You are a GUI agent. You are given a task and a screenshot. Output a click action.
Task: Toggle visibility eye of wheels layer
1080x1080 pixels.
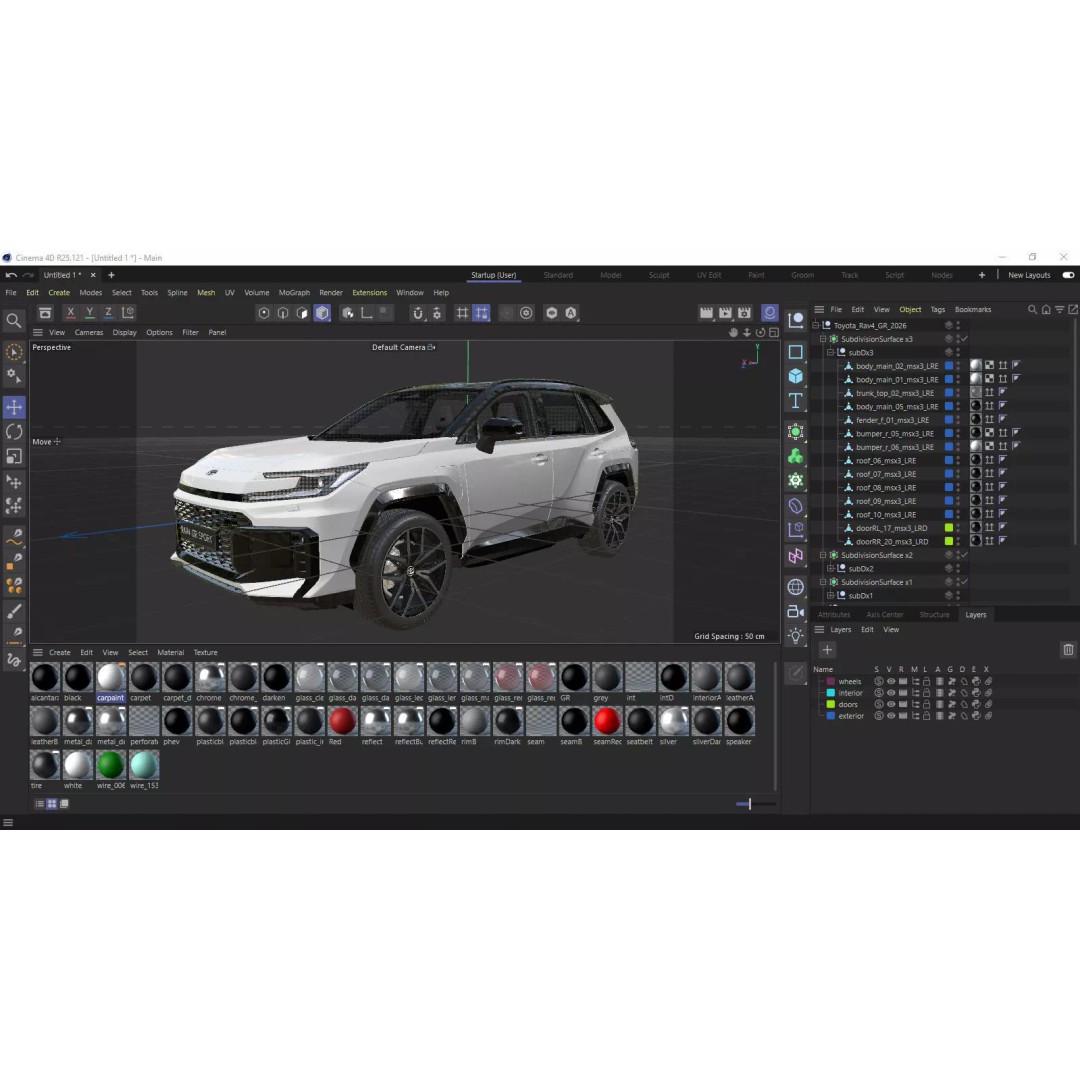coord(891,681)
